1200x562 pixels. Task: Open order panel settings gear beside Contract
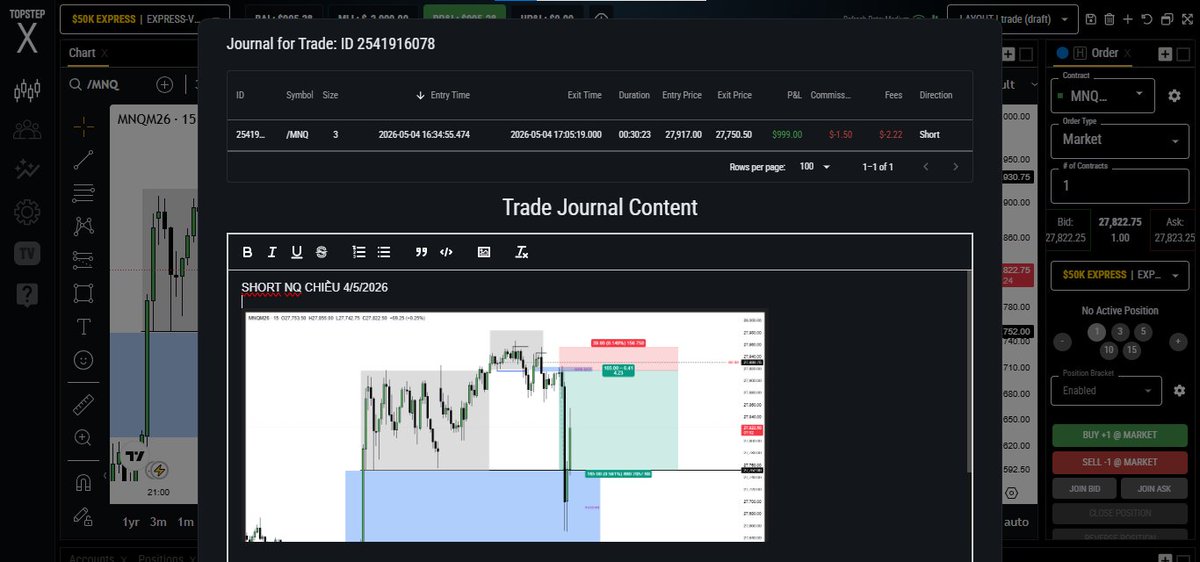click(x=1174, y=96)
